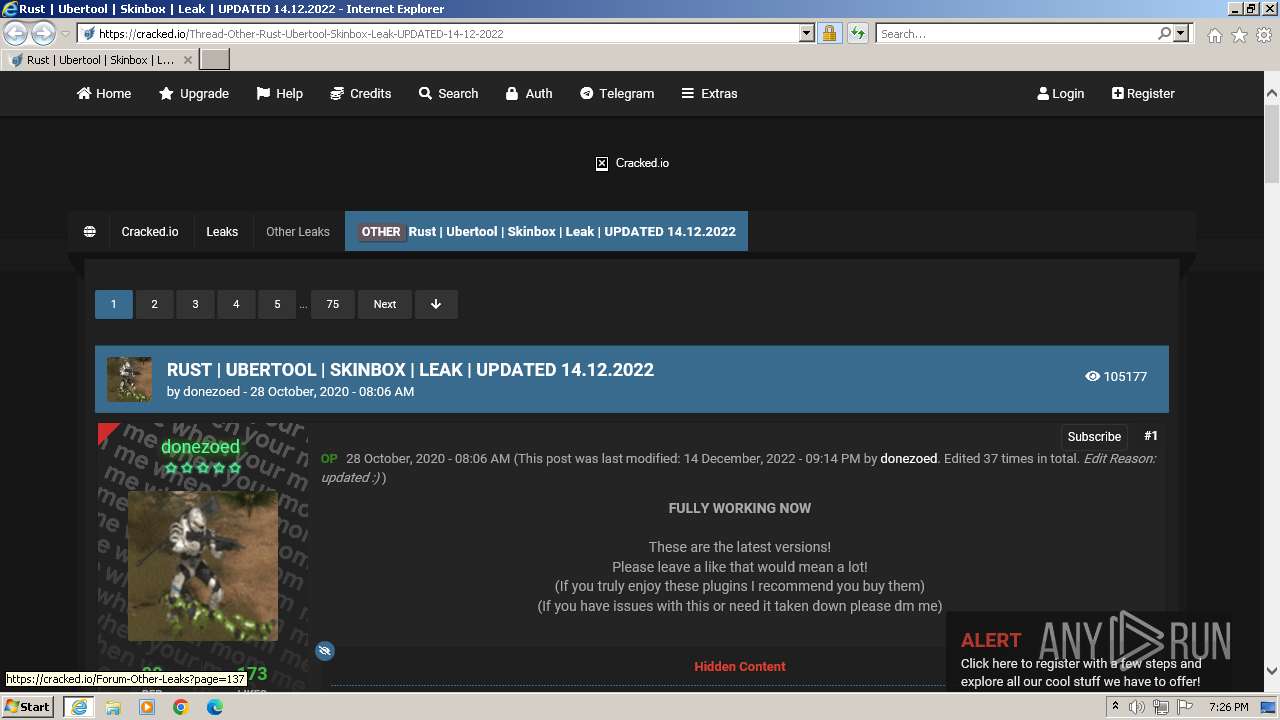This screenshot has width=1280, height=720.
Task: Go to page 2 of the thread
Action: [154, 304]
